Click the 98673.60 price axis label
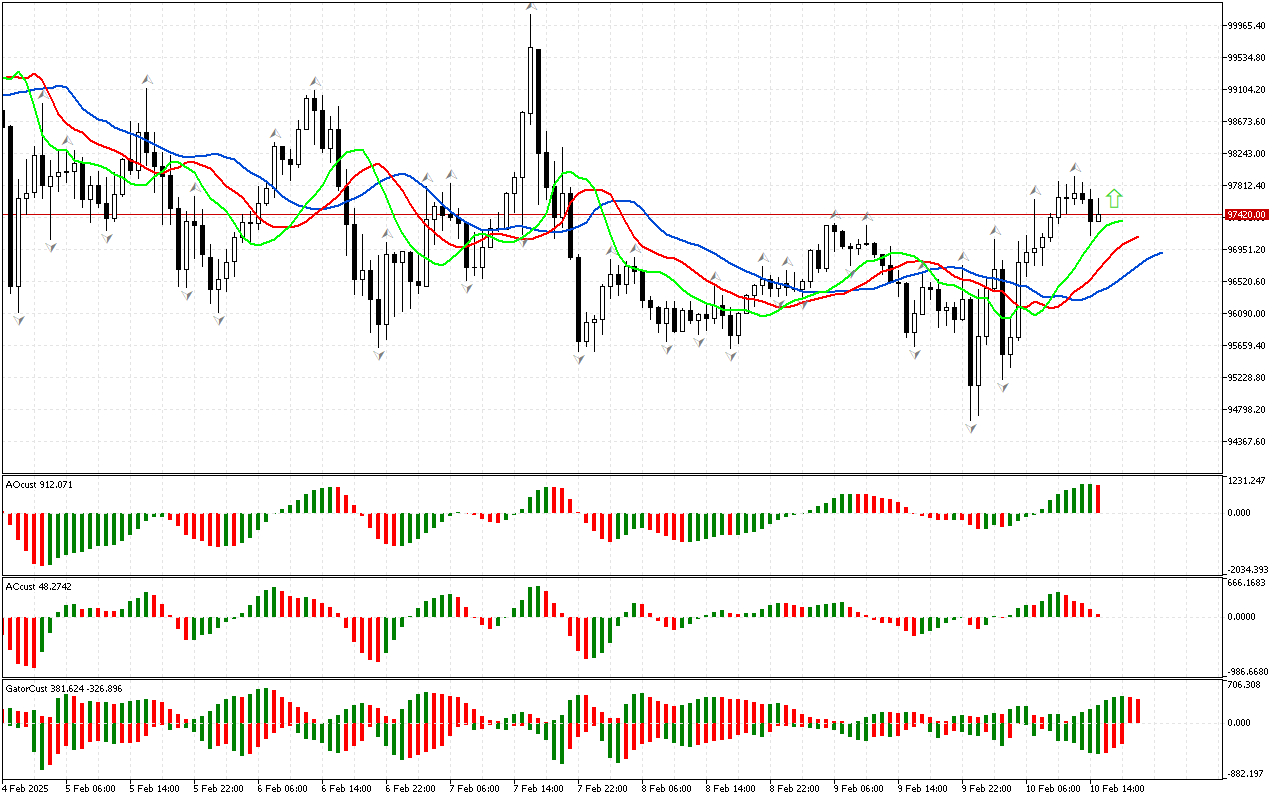Screen dimensions: 1280x800 [x=1247, y=122]
